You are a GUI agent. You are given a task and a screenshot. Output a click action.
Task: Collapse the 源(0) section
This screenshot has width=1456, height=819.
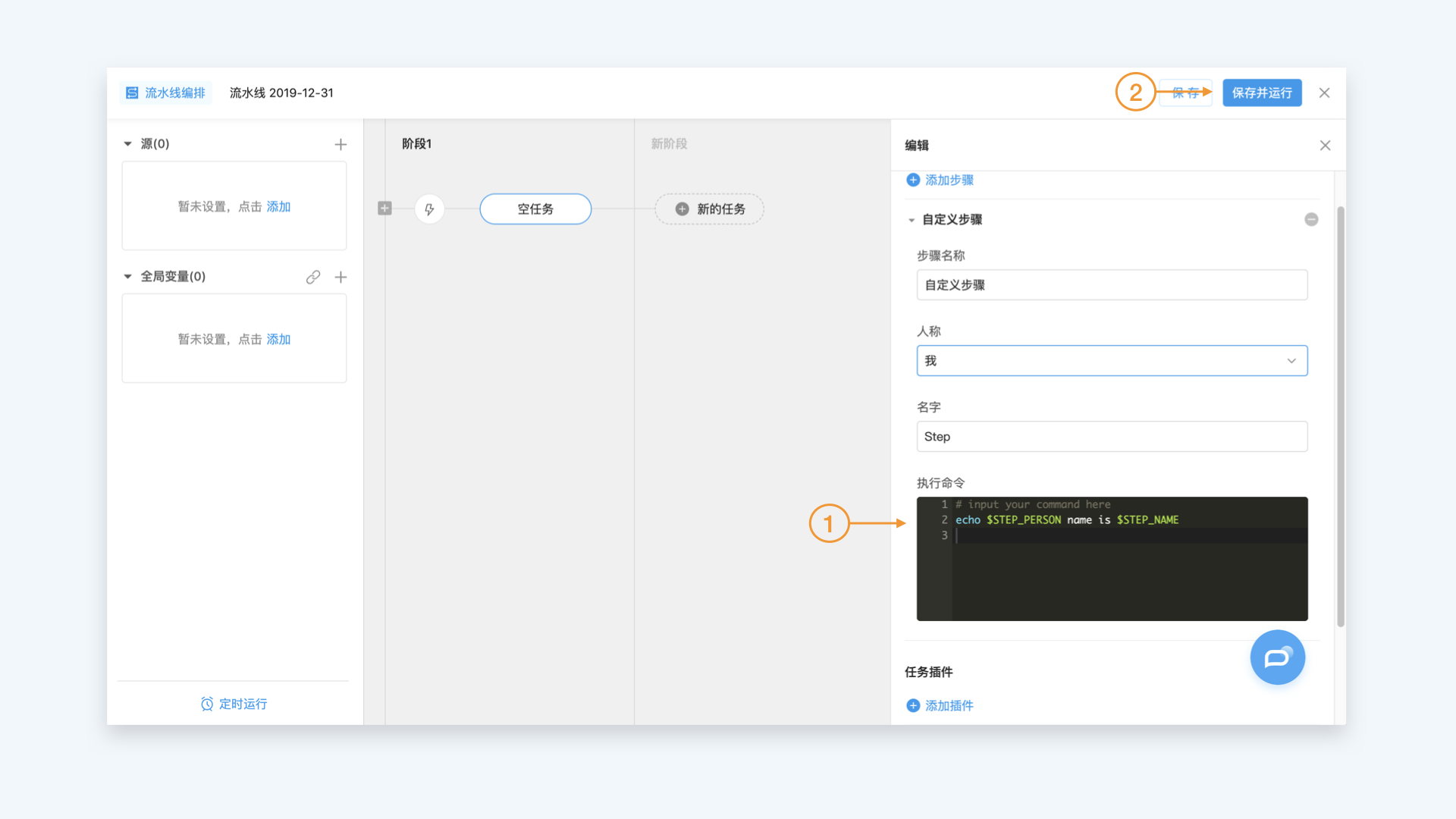(127, 143)
